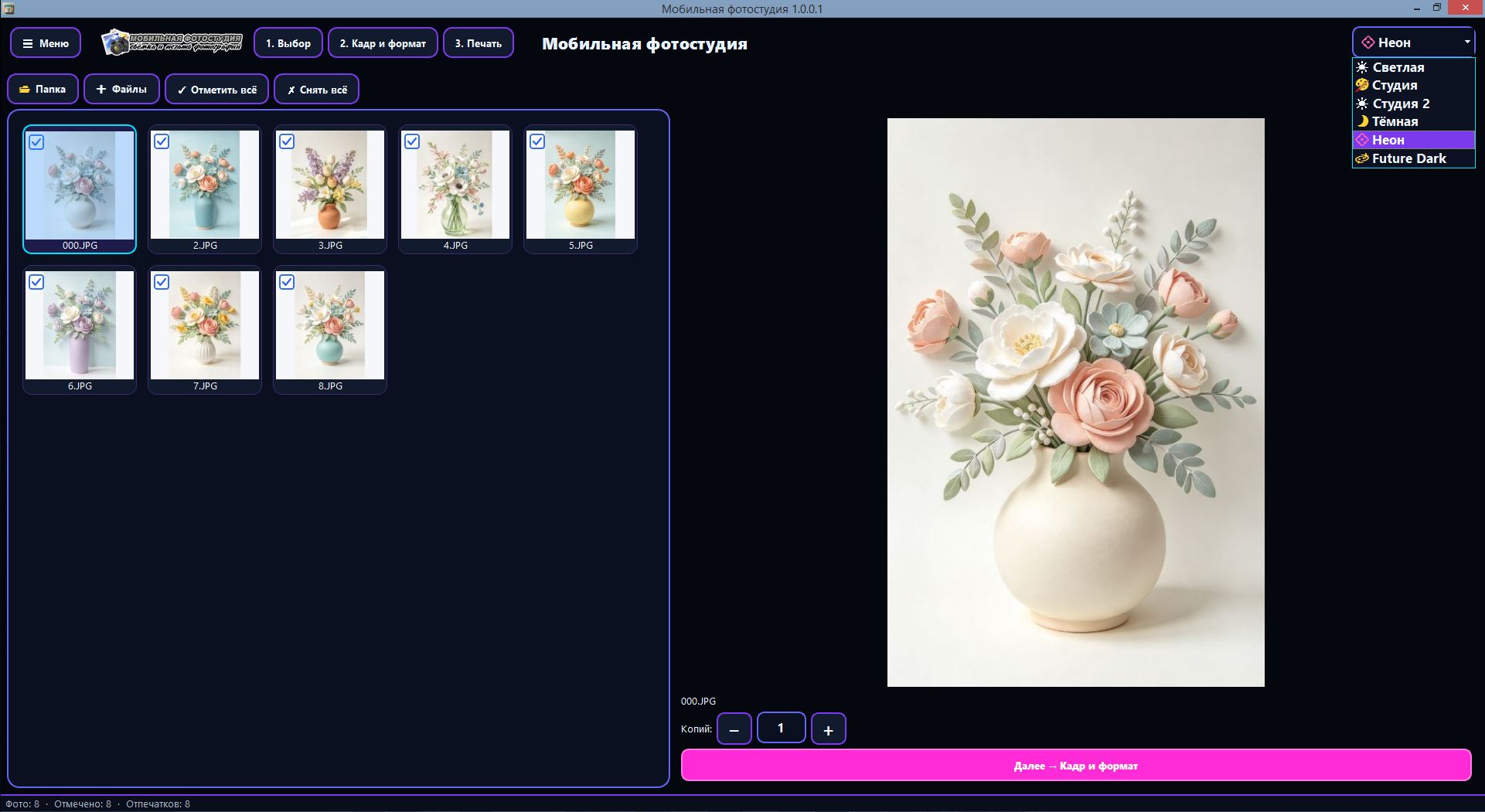Pick the 4.JPG thumbnail image

tap(455, 185)
